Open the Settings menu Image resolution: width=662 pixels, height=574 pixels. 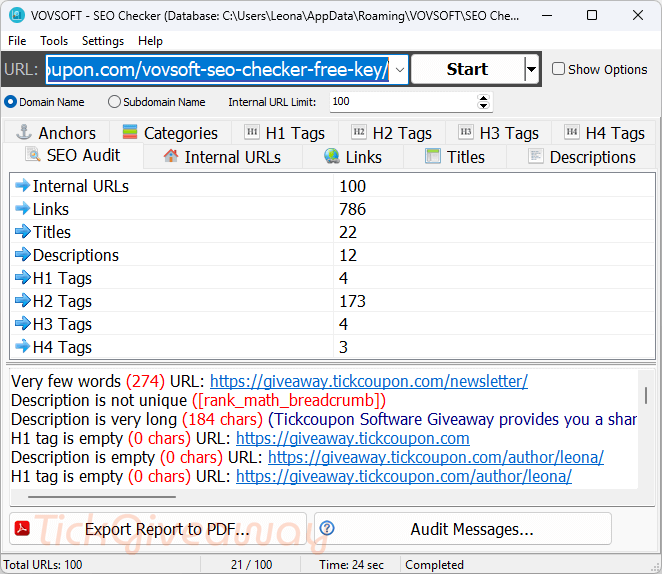point(103,41)
